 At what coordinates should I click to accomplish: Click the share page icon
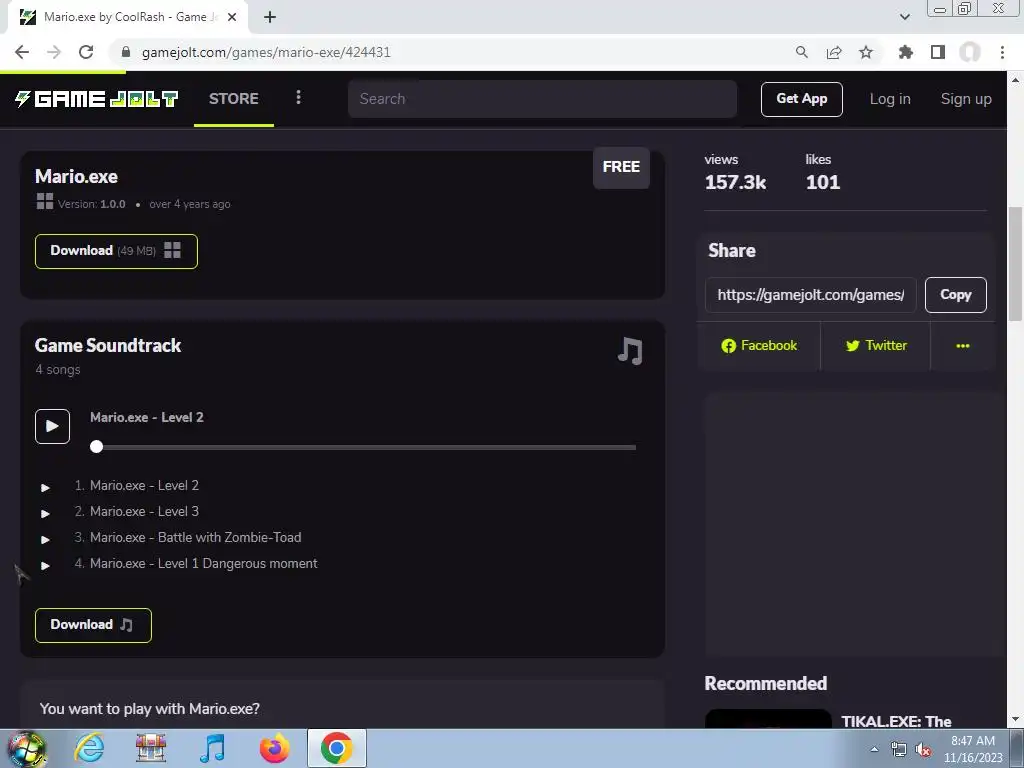834,52
